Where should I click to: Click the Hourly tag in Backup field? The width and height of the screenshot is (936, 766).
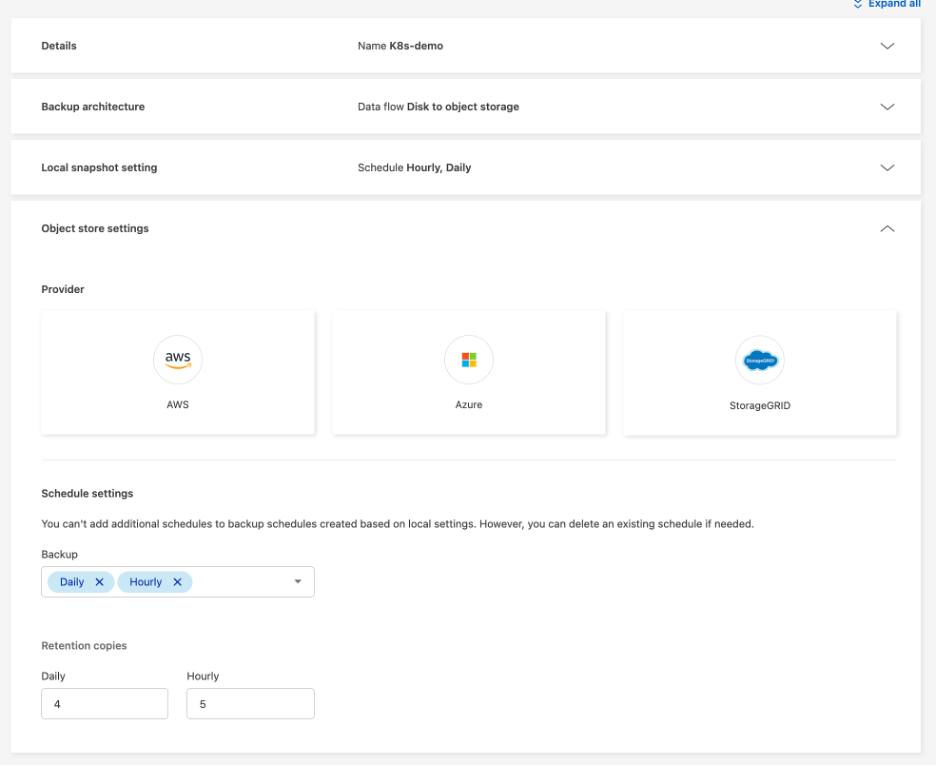(x=145, y=582)
